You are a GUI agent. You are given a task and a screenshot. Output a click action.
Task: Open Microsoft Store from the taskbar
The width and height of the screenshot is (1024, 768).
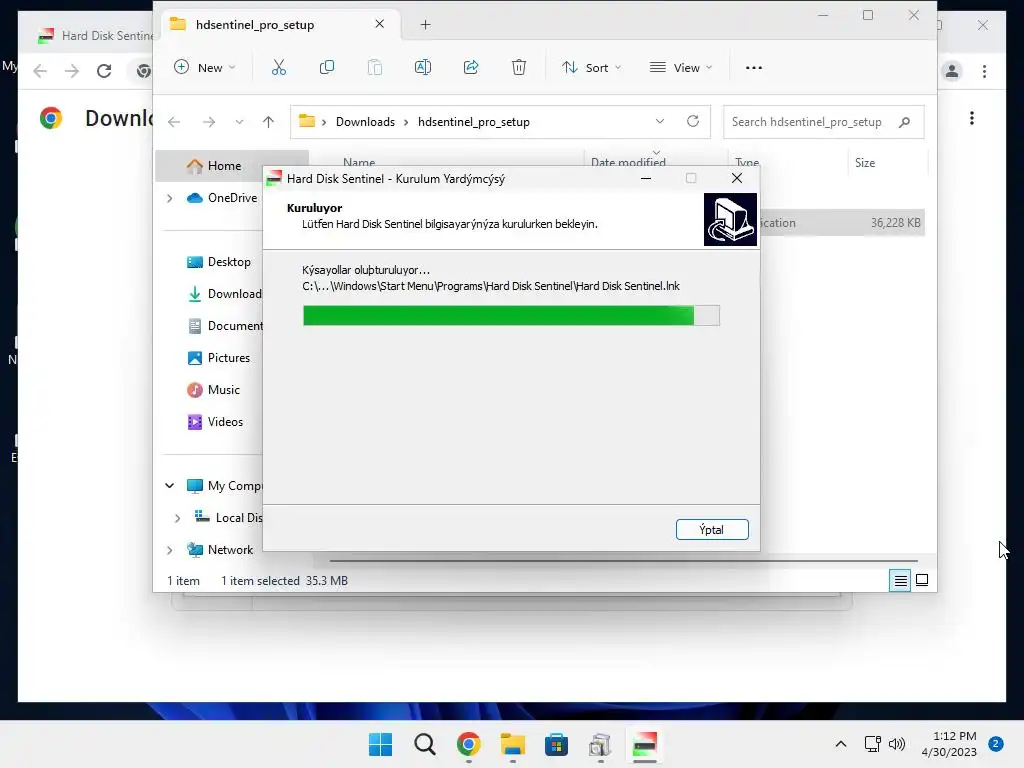(556, 744)
